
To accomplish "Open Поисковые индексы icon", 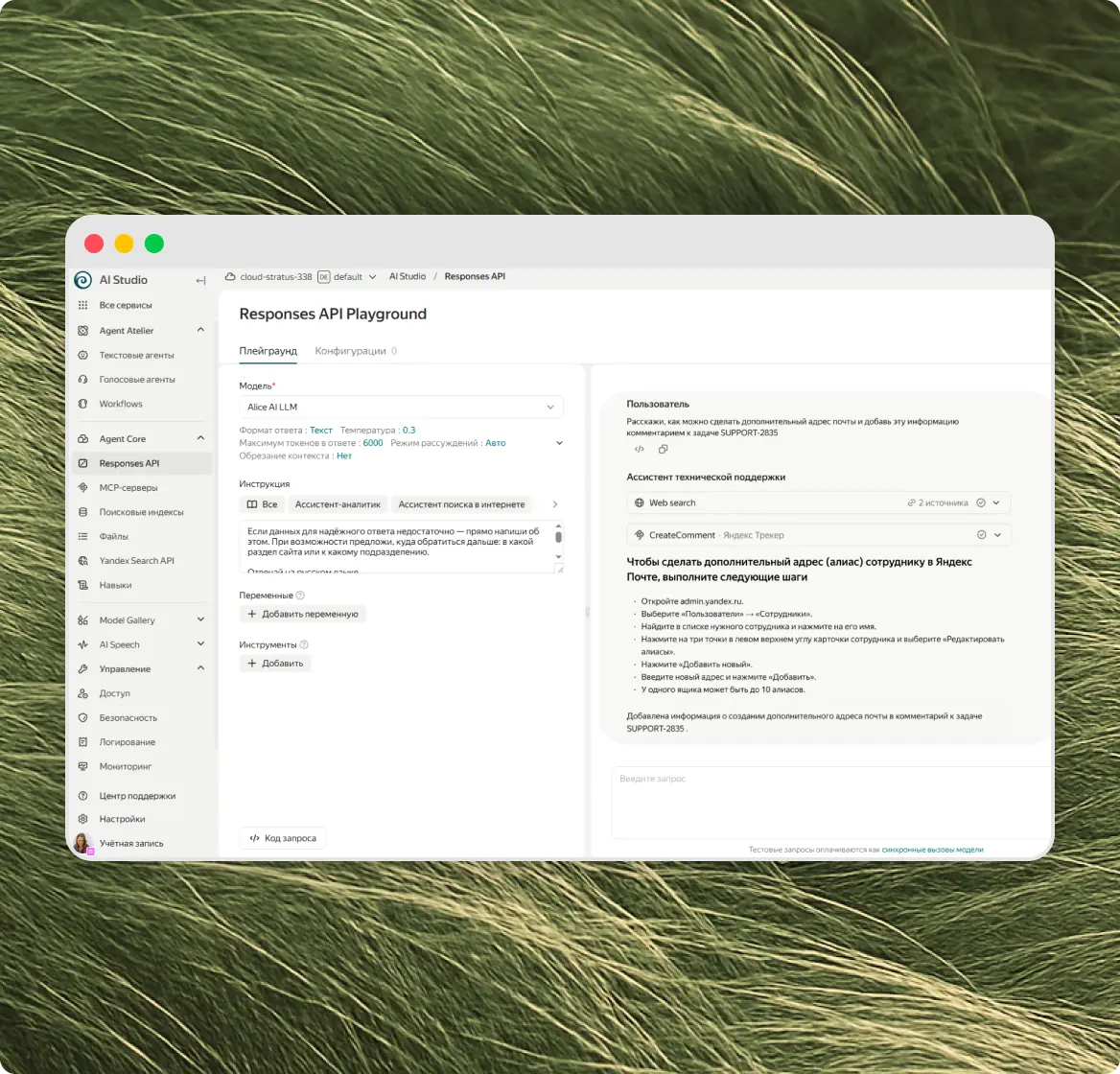I will pyautogui.click(x=82, y=512).
